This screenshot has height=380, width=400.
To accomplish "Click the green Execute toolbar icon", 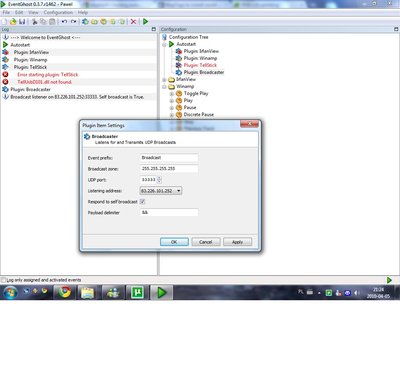I will (x=145, y=22).
